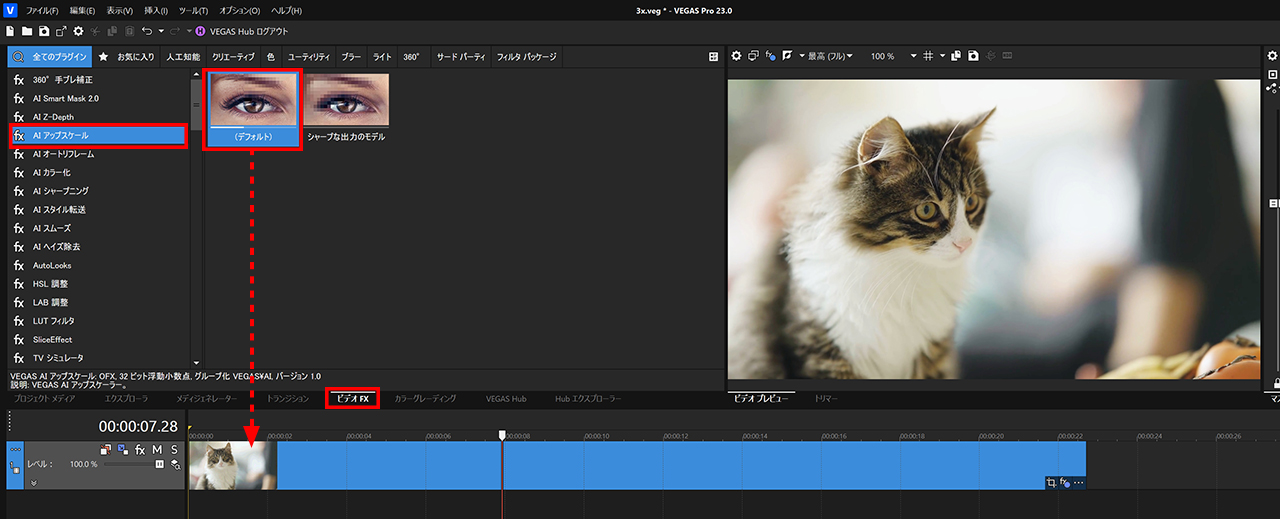Filter plugins by 人工知能 category
Screen dimensions: 1280x519
(183, 57)
